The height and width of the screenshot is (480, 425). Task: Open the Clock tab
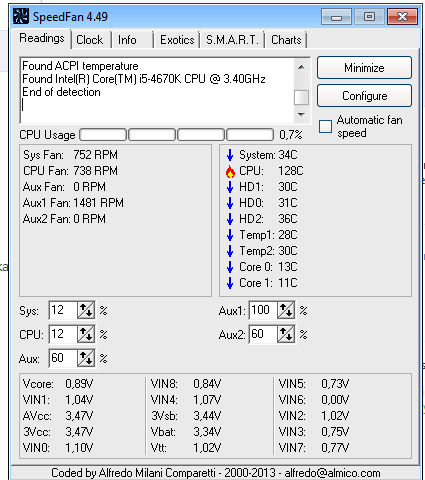tap(90, 40)
